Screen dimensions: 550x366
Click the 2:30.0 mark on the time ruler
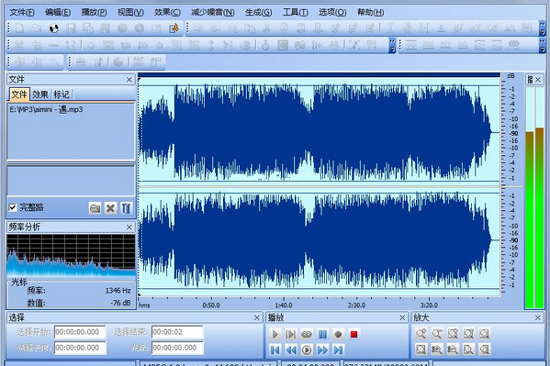(356, 305)
